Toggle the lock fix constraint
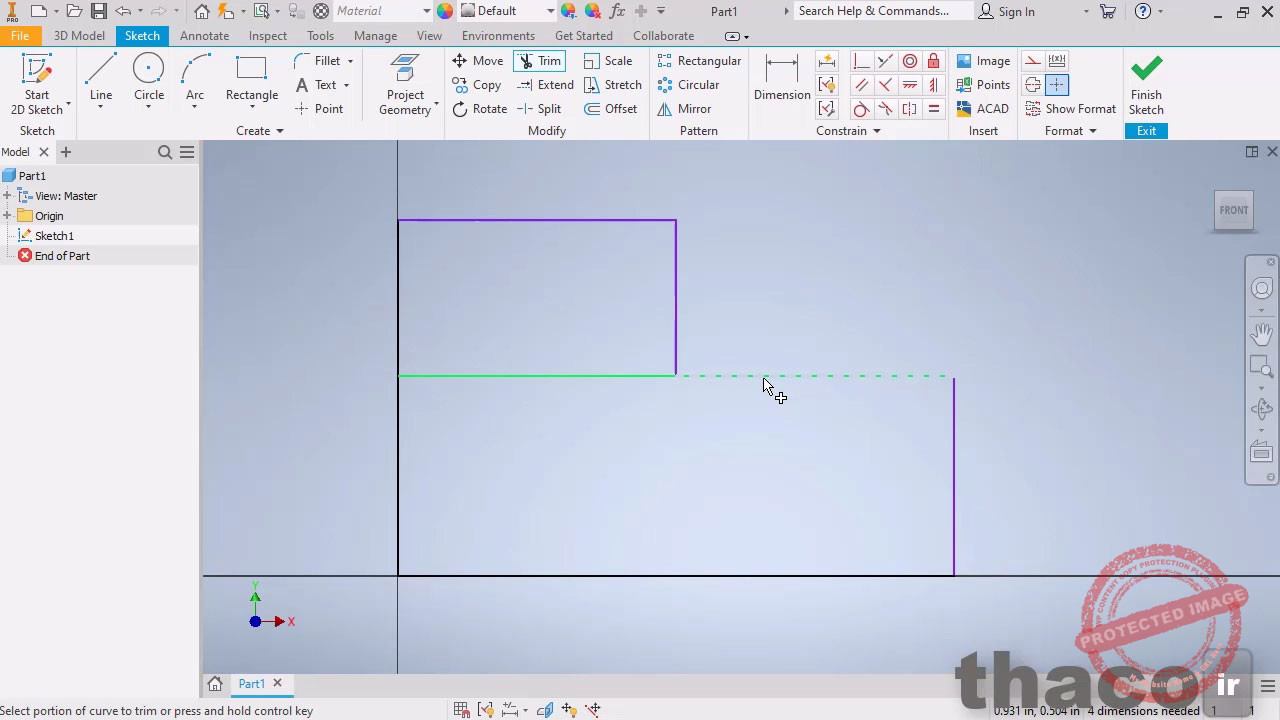Viewport: 1280px width, 720px height. coord(933,61)
